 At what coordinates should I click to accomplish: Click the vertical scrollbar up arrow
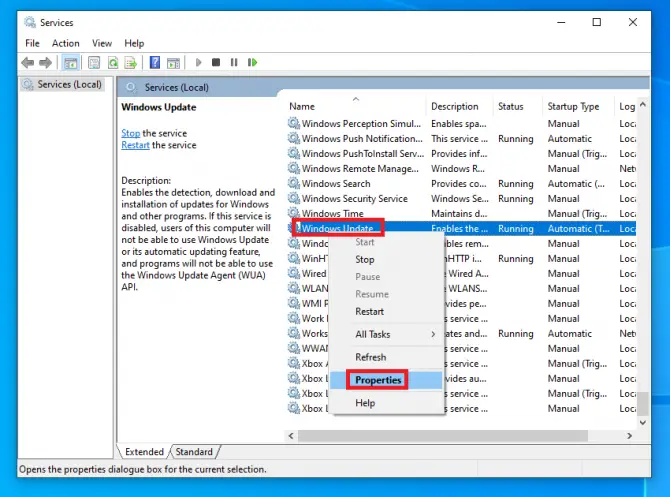pyautogui.click(x=643, y=105)
